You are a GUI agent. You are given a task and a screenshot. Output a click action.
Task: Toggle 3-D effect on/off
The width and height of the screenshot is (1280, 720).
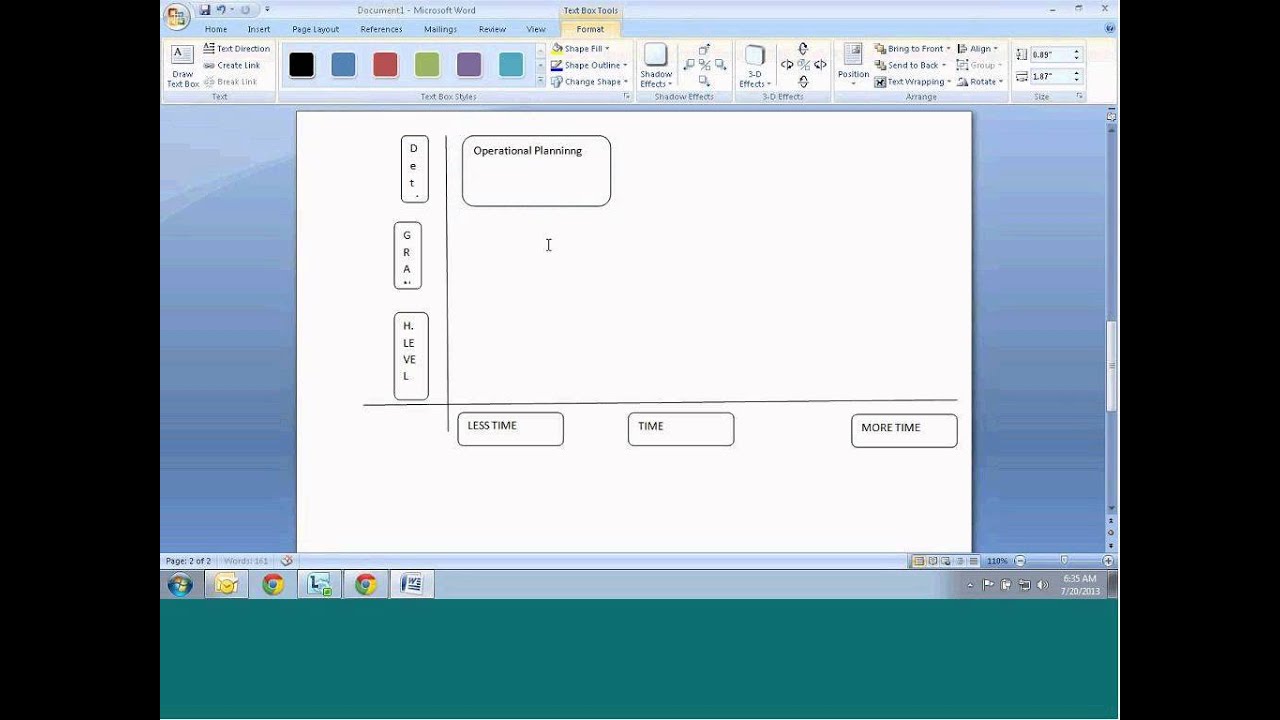click(x=803, y=65)
